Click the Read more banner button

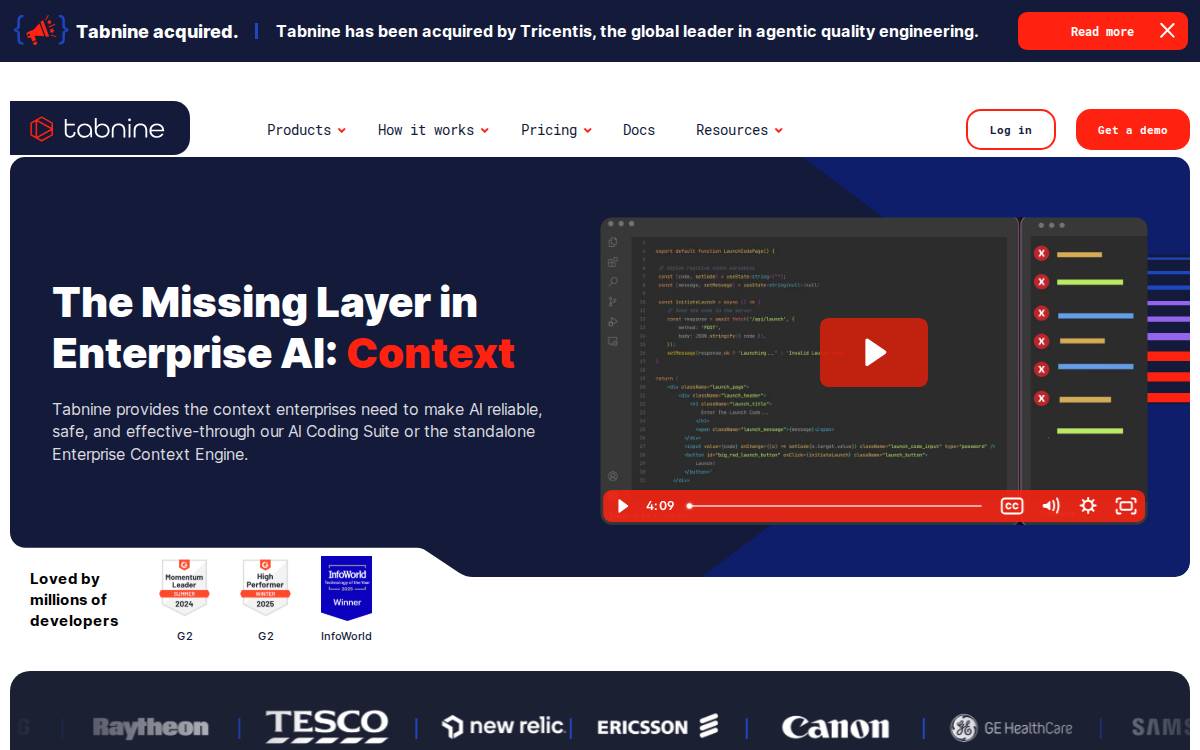tap(1102, 31)
